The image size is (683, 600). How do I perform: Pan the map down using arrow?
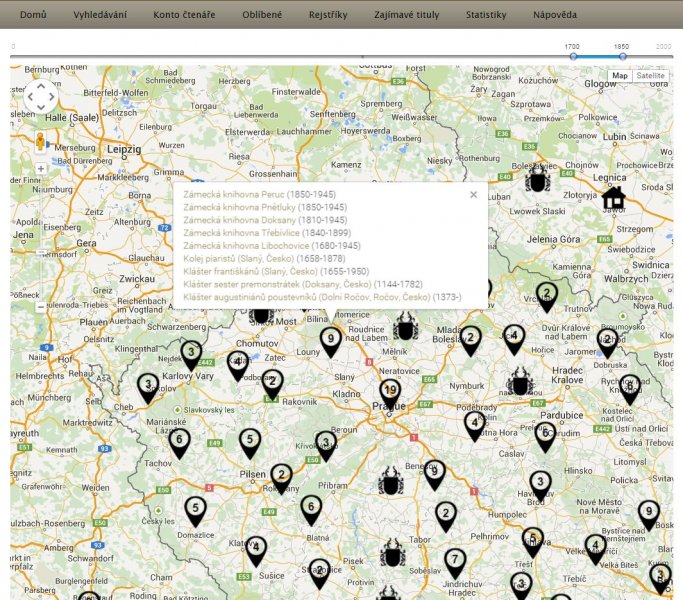[x=41, y=107]
